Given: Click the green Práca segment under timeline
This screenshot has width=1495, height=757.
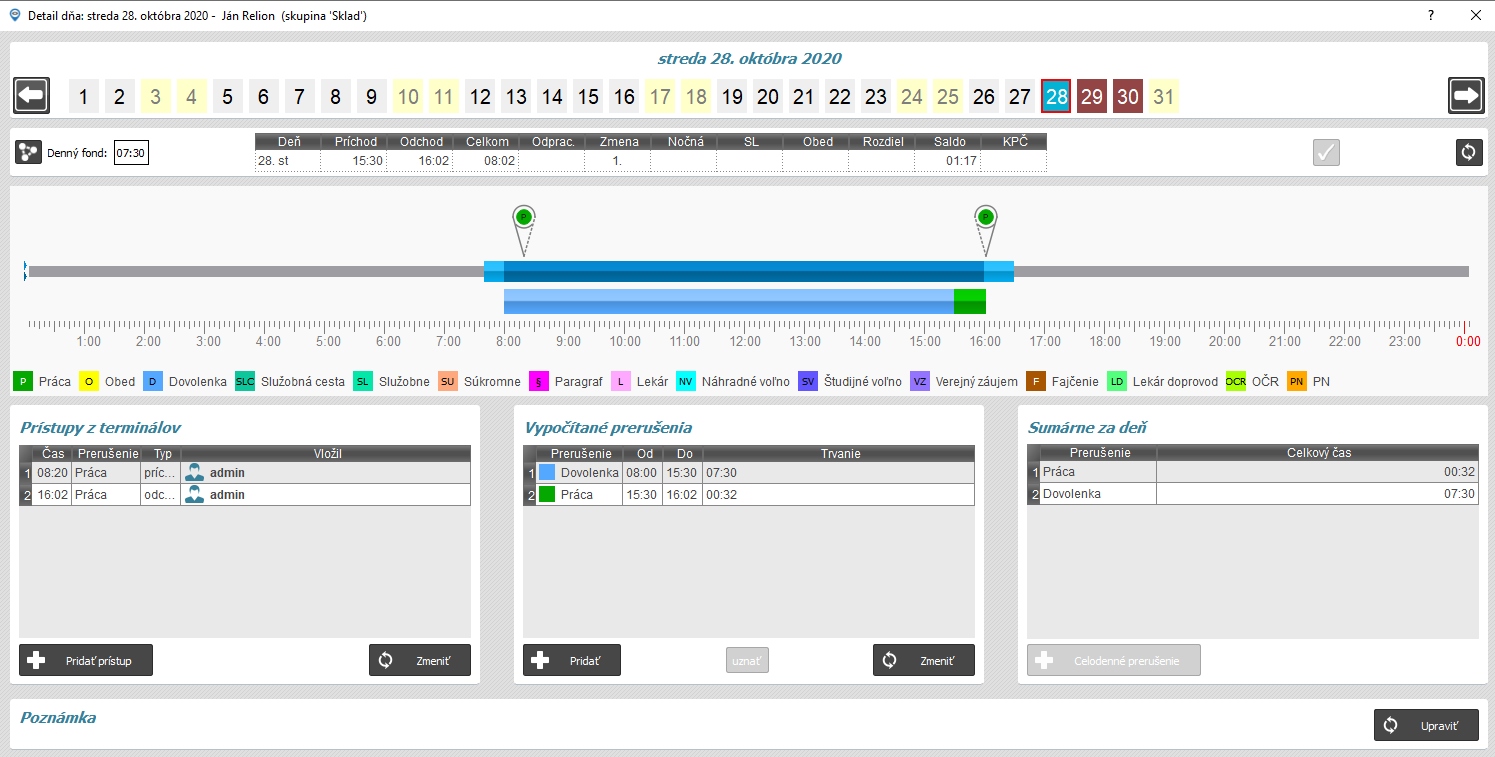Looking at the screenshot, I should (x=970, y=301).
